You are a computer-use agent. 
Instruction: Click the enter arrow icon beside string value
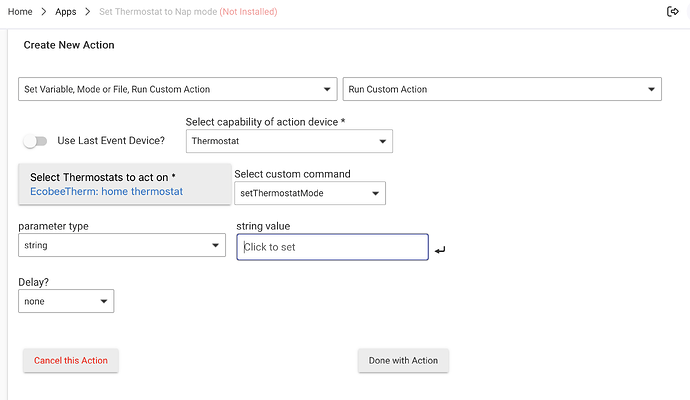point(440,250)
